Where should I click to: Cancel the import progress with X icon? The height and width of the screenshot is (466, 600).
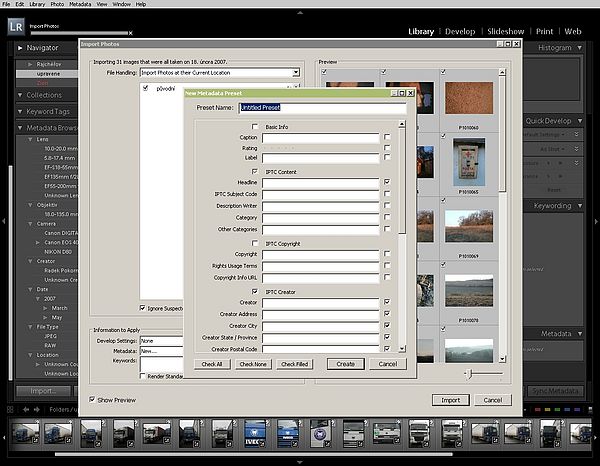point(130,33)
